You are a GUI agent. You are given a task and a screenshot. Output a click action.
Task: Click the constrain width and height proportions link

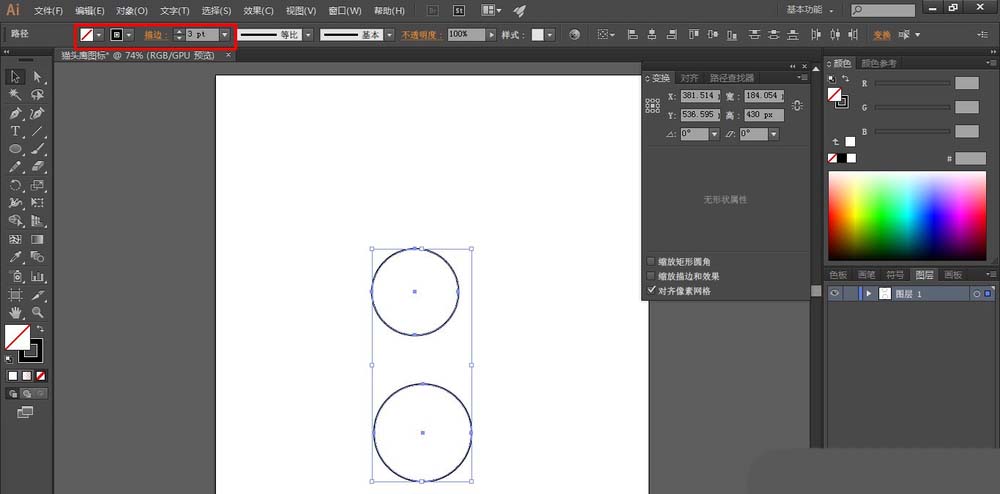tap(797, 106)
